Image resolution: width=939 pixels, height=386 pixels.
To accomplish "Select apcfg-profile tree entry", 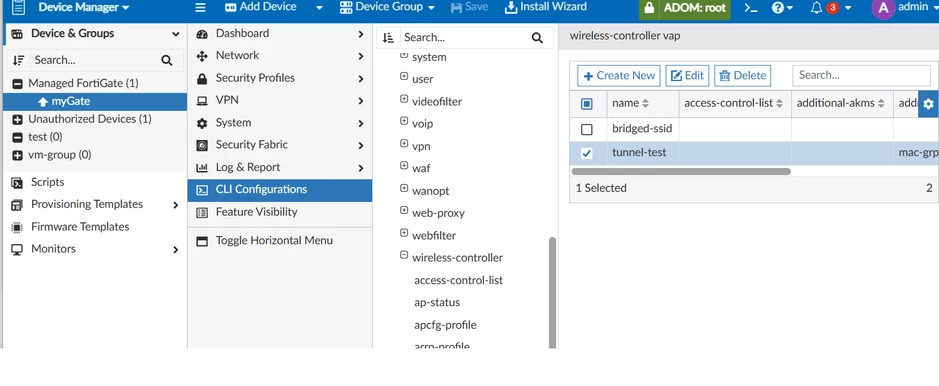I will (446, 325).
